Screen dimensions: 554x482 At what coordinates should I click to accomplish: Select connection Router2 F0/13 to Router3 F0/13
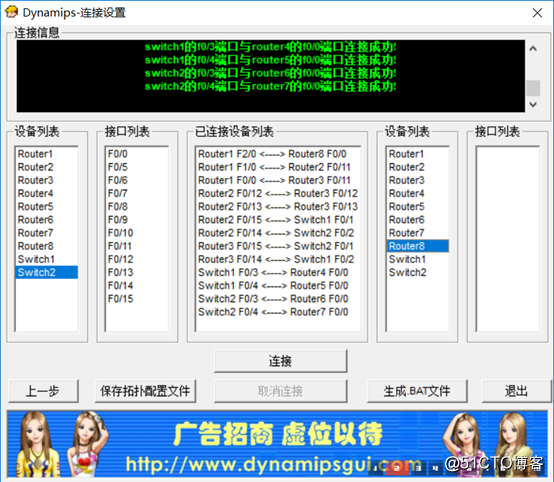click(x=278, y=206)
